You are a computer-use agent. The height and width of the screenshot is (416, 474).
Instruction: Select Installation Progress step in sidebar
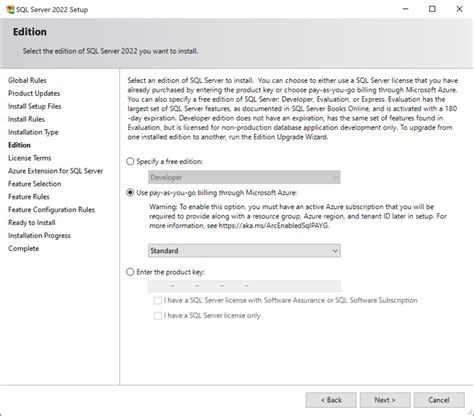[39, 236]
